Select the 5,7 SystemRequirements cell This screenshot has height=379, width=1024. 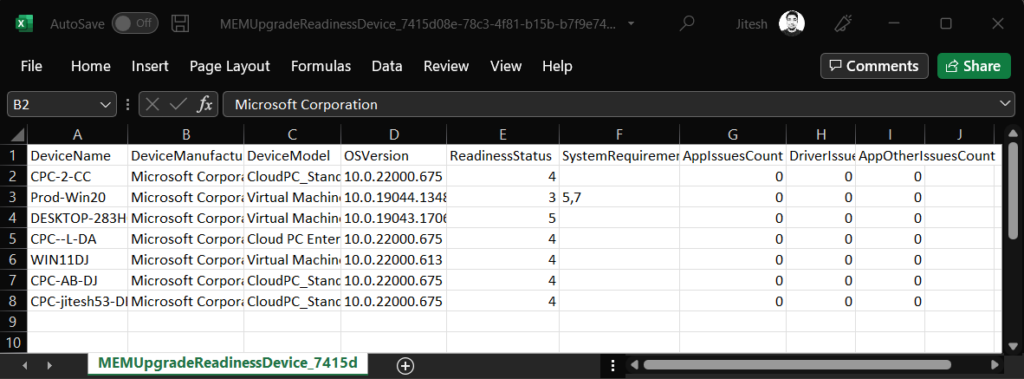point(619,197)
